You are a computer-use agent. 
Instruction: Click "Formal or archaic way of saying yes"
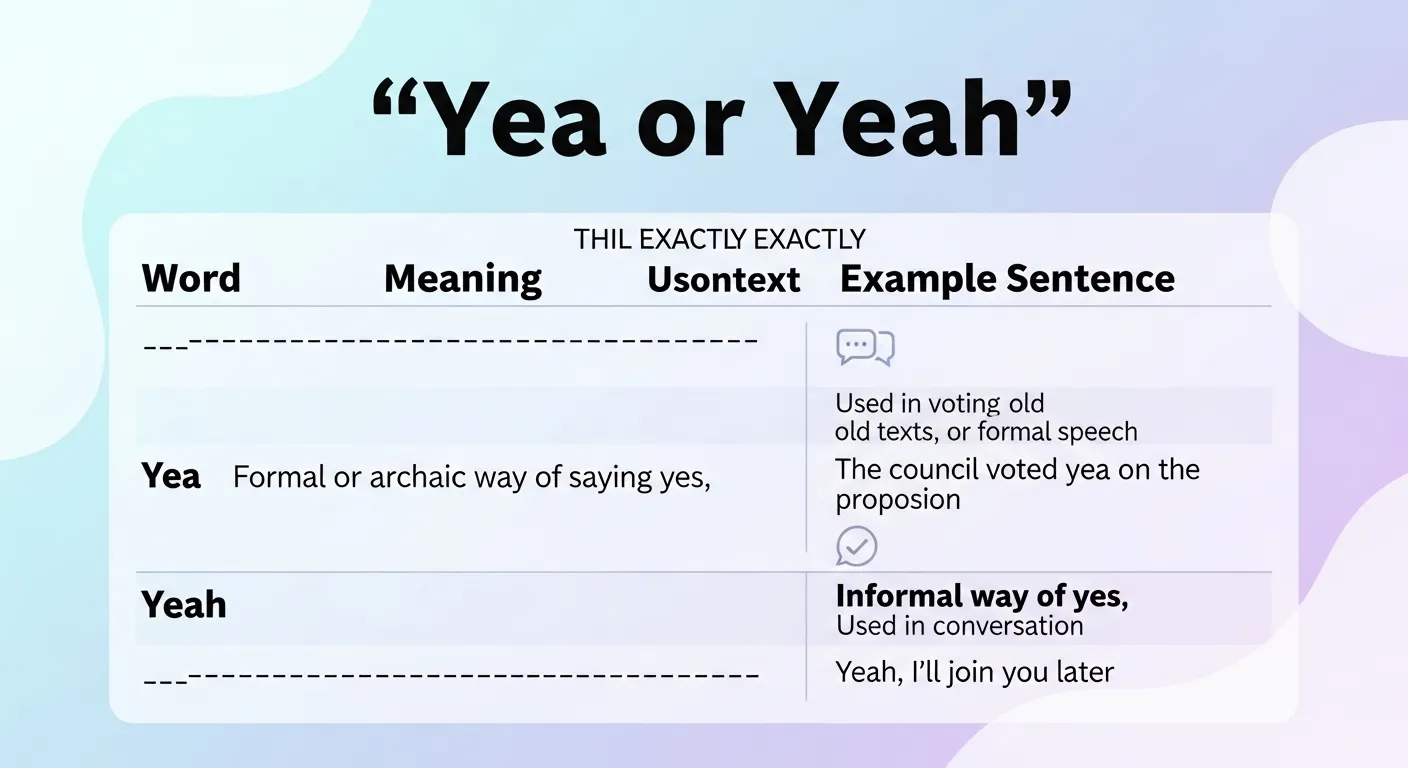(471, 477)
